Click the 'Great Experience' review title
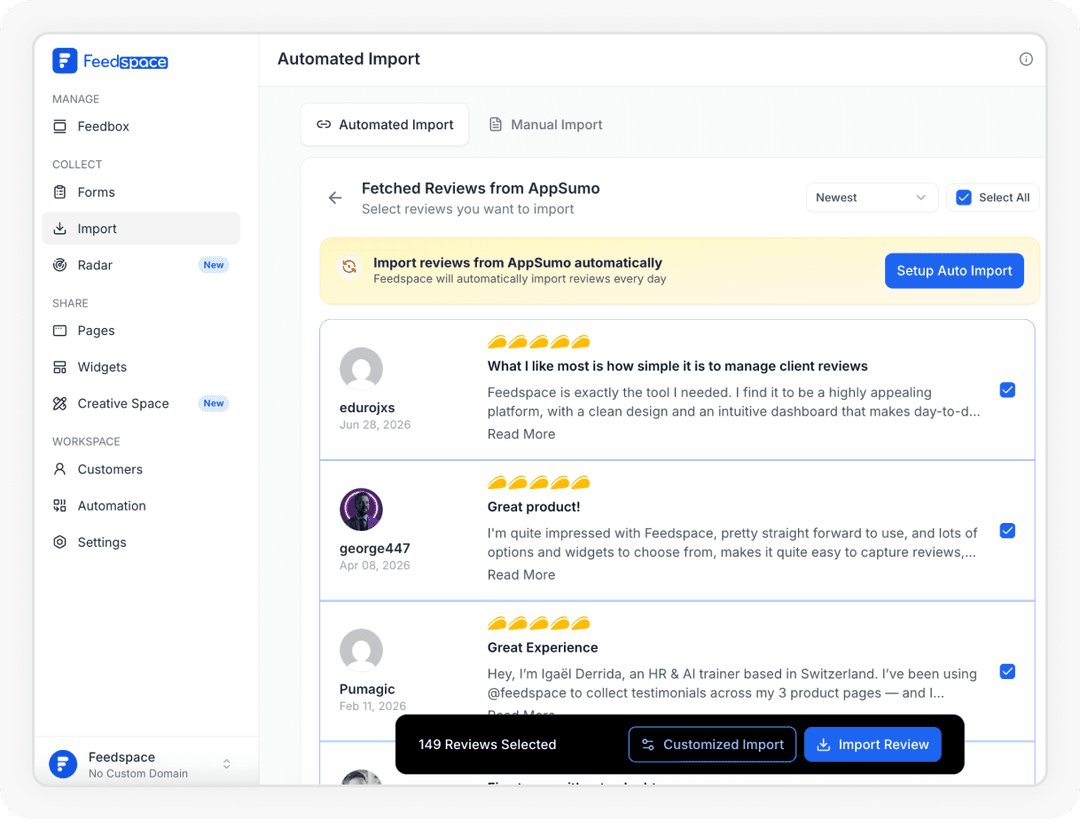Screen dimensions: 1080x819 pyautogui.click(x=543, y=647)
